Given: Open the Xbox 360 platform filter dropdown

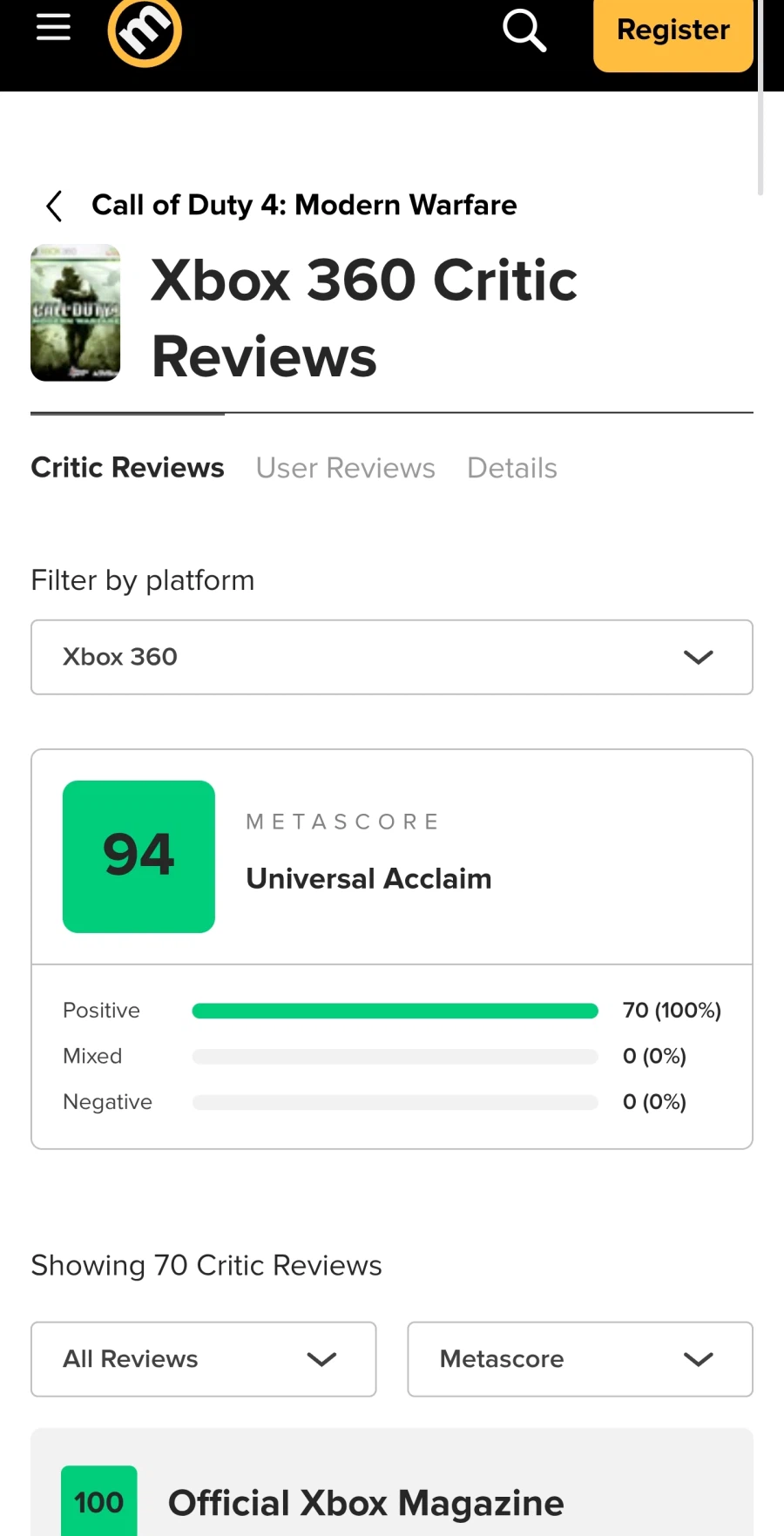Looking at the screenshot, I should tap(391, 657).
